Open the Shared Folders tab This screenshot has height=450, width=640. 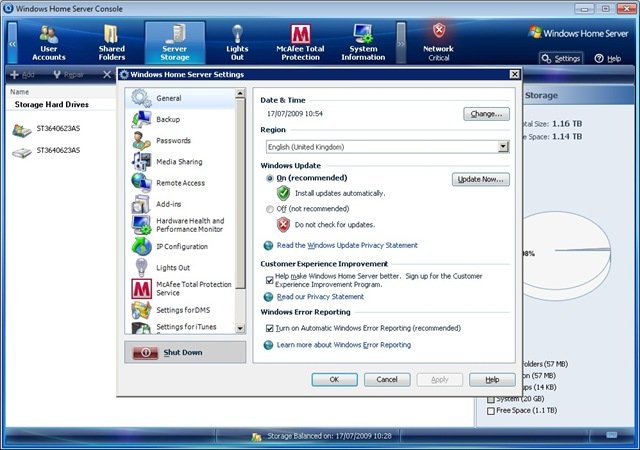[x=111, y=43]
